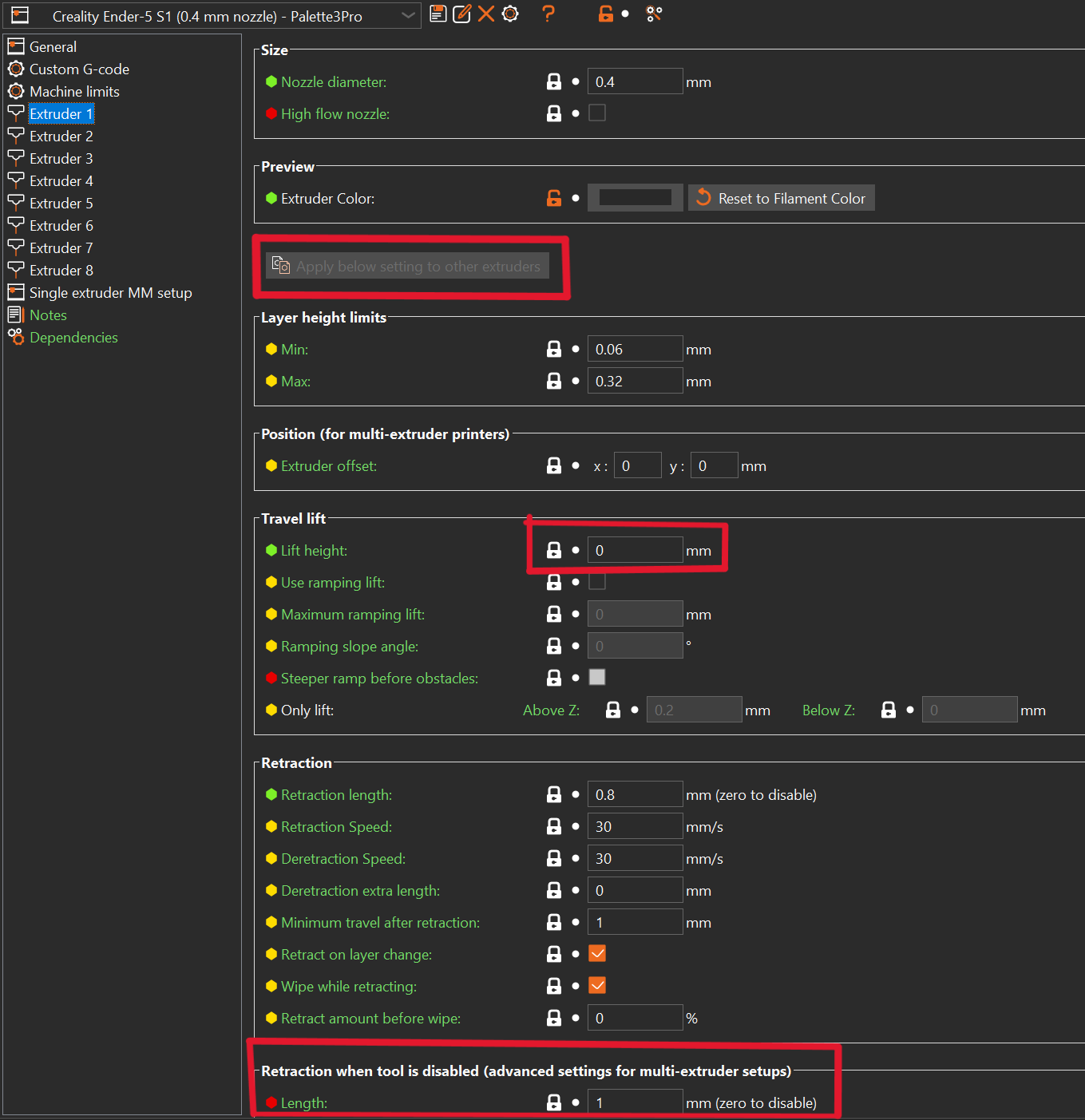Enable the High flow nozzle checkbox
Viewport: 1085px width, 1120px height.
point(596,113)
